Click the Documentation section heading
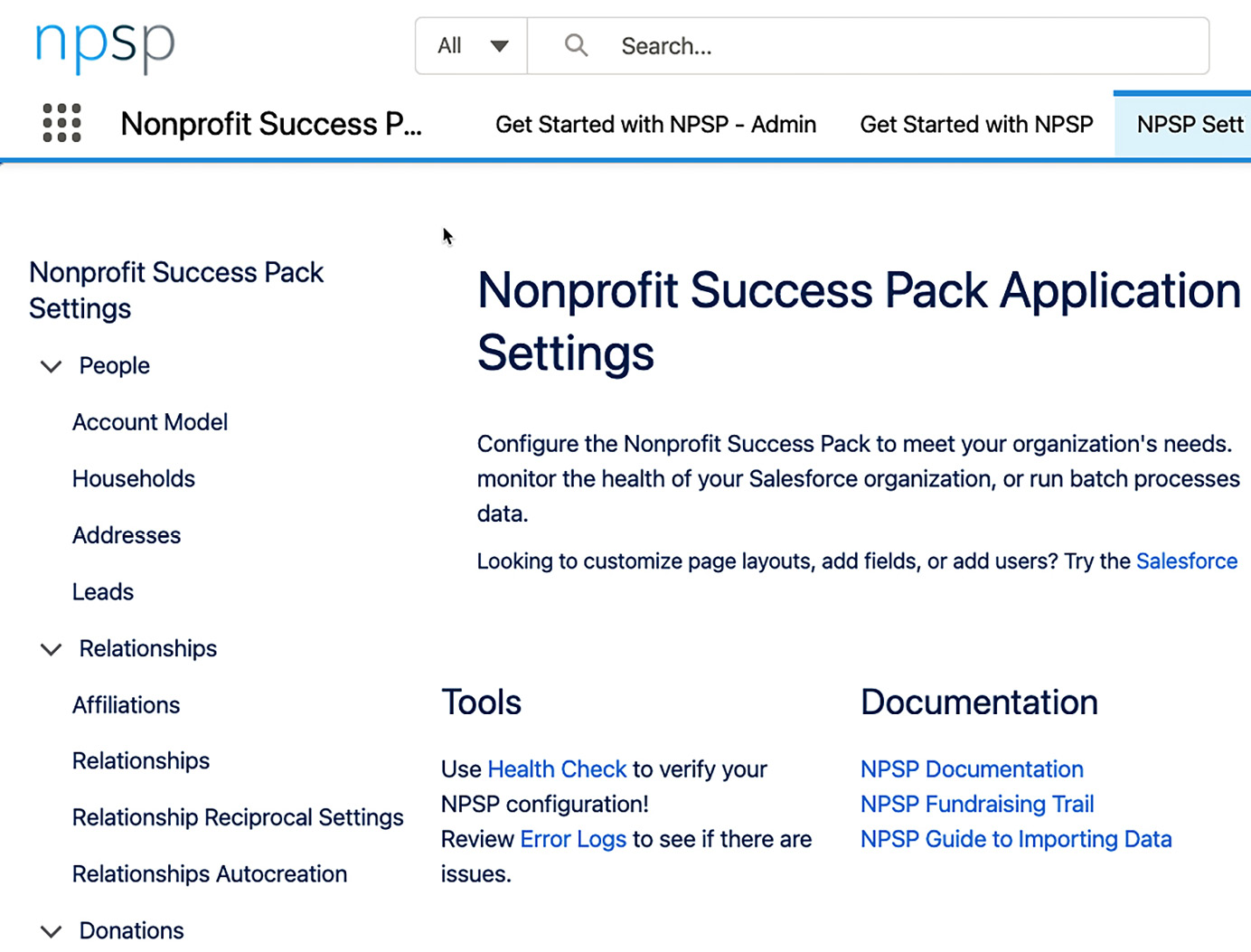The image size is (1251, 952). (979, 702)
